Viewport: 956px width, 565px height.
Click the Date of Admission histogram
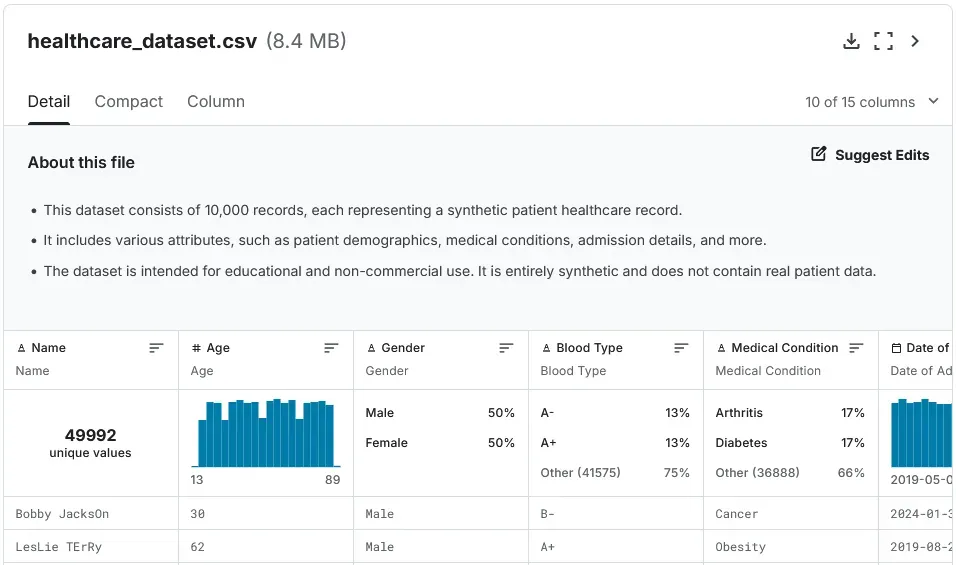click(x=921, y=433)
